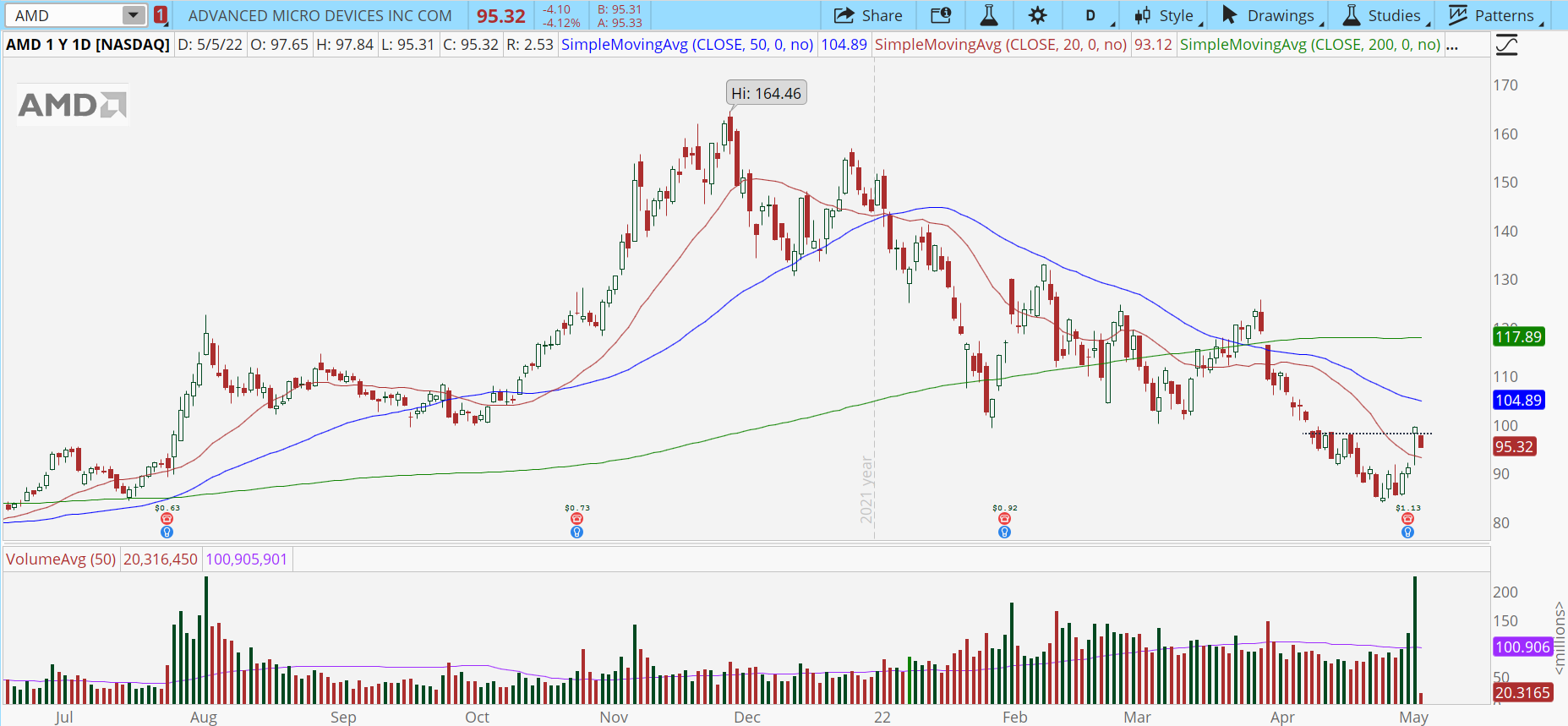Click the purple 100.906 volume axis label
Viewport: 1568px width, 726px height.
(x=1522, y=647)
